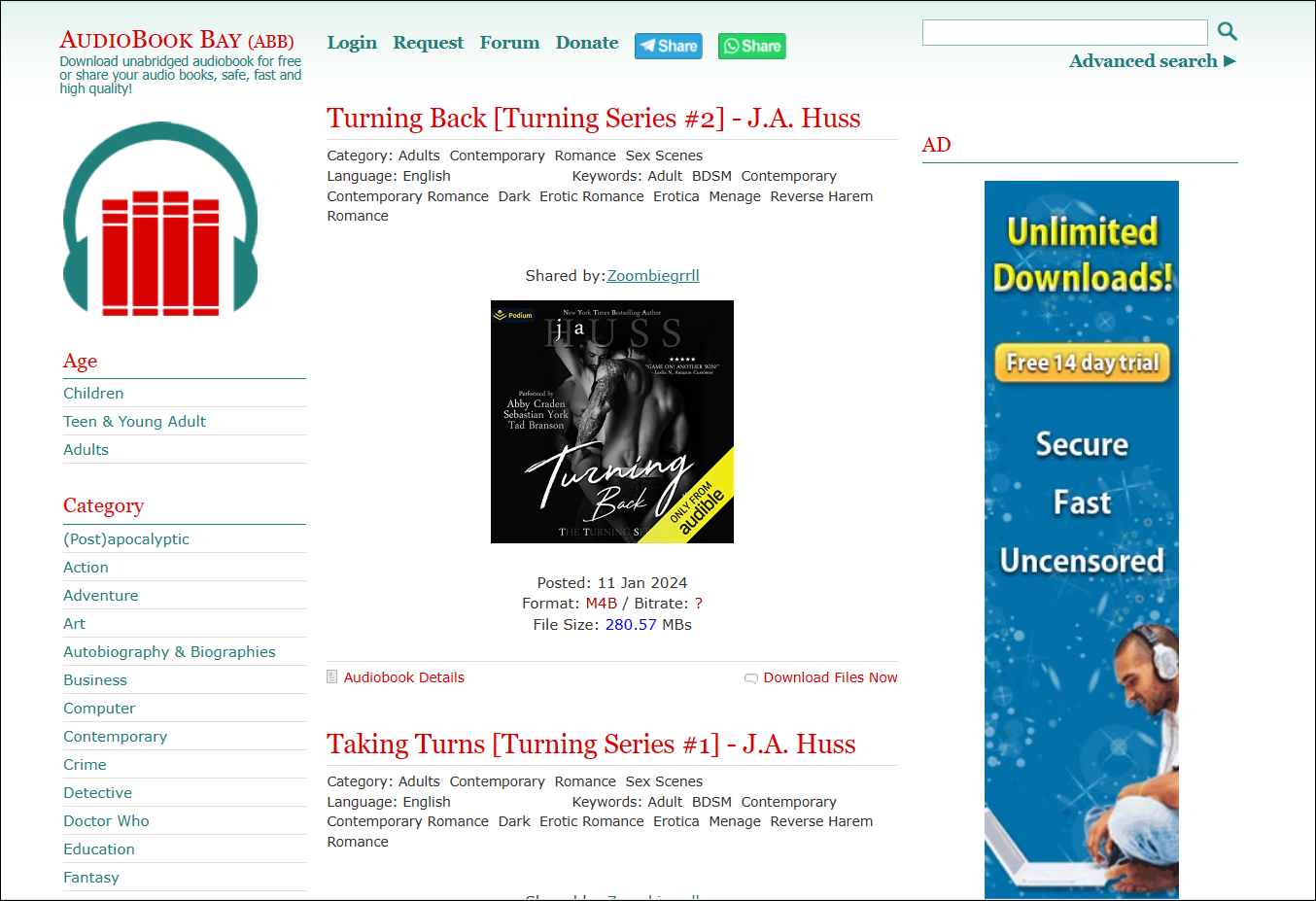Open the Login menu item
The image size is (1316, 901).
tap(352, 43)
